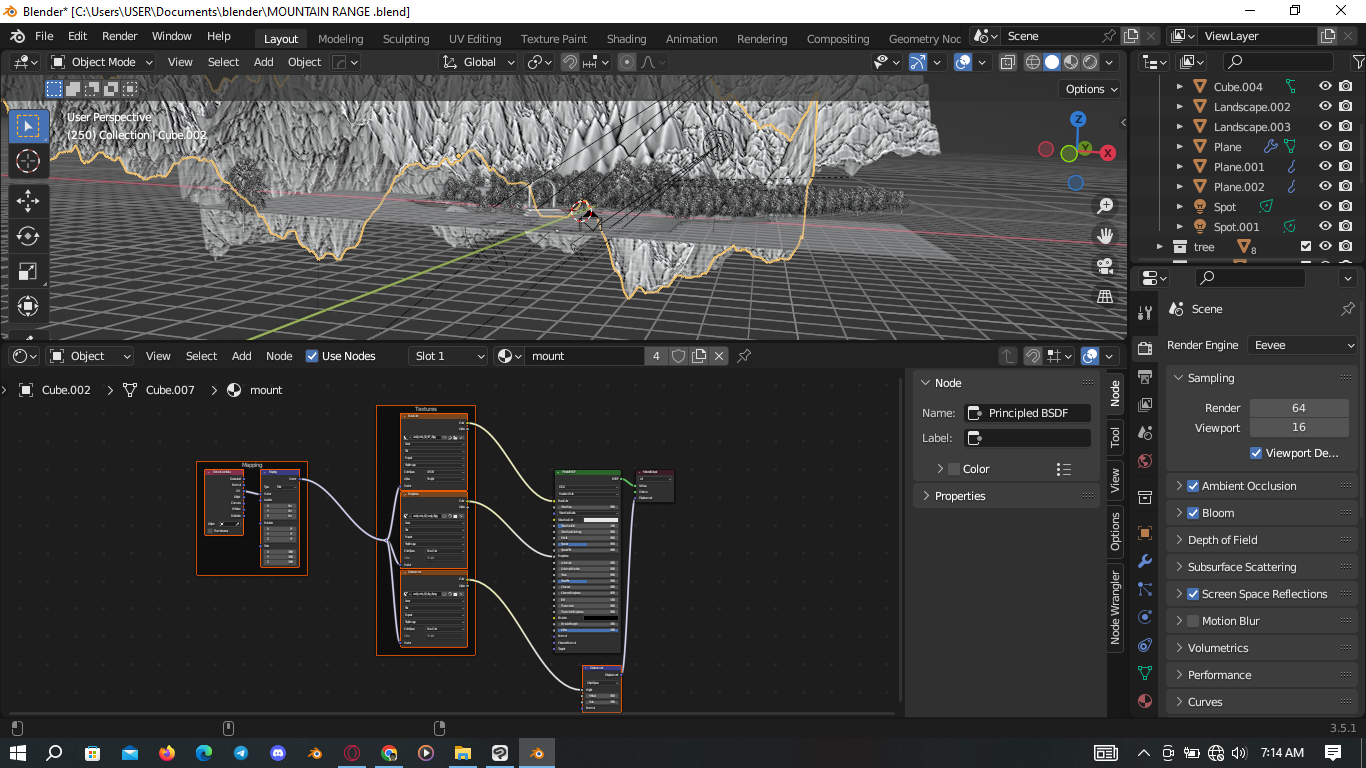Screen dimensions: 1366x768
Task: Select the Transform tool
Action: (x=28, y=306)
